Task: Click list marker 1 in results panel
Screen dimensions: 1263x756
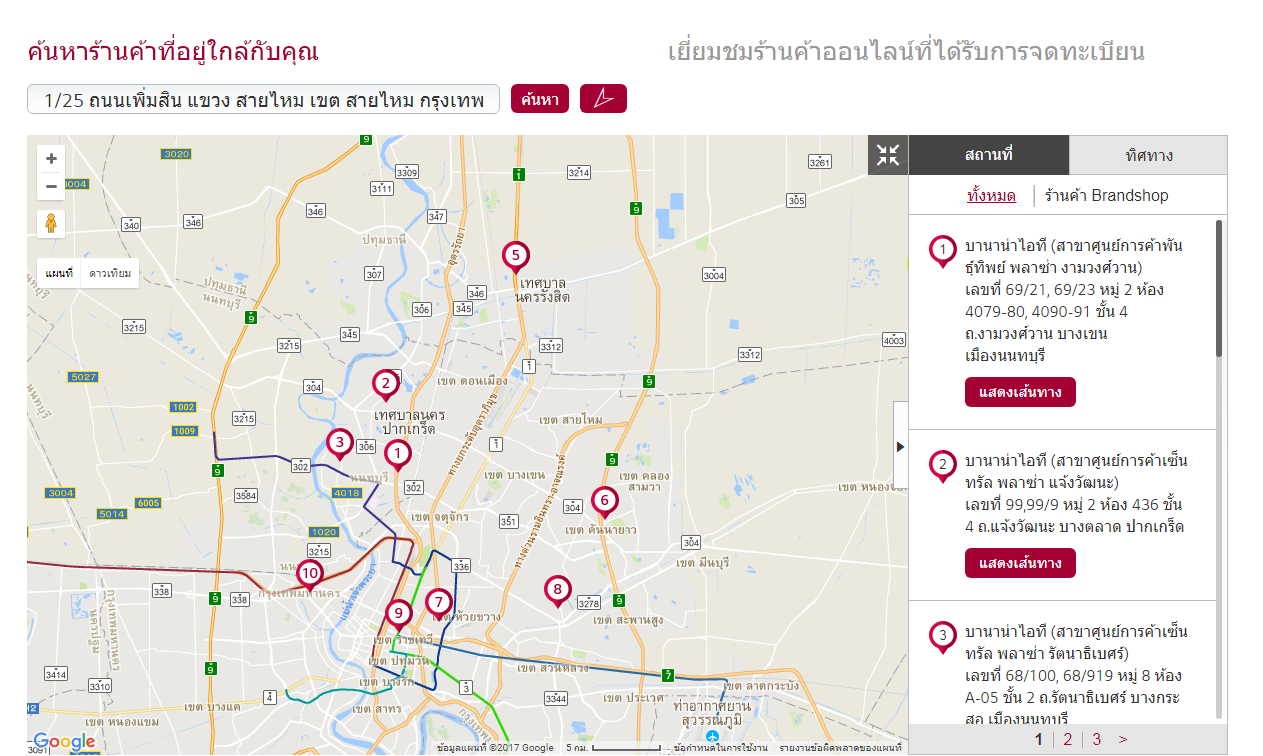Action: (942, 251)
